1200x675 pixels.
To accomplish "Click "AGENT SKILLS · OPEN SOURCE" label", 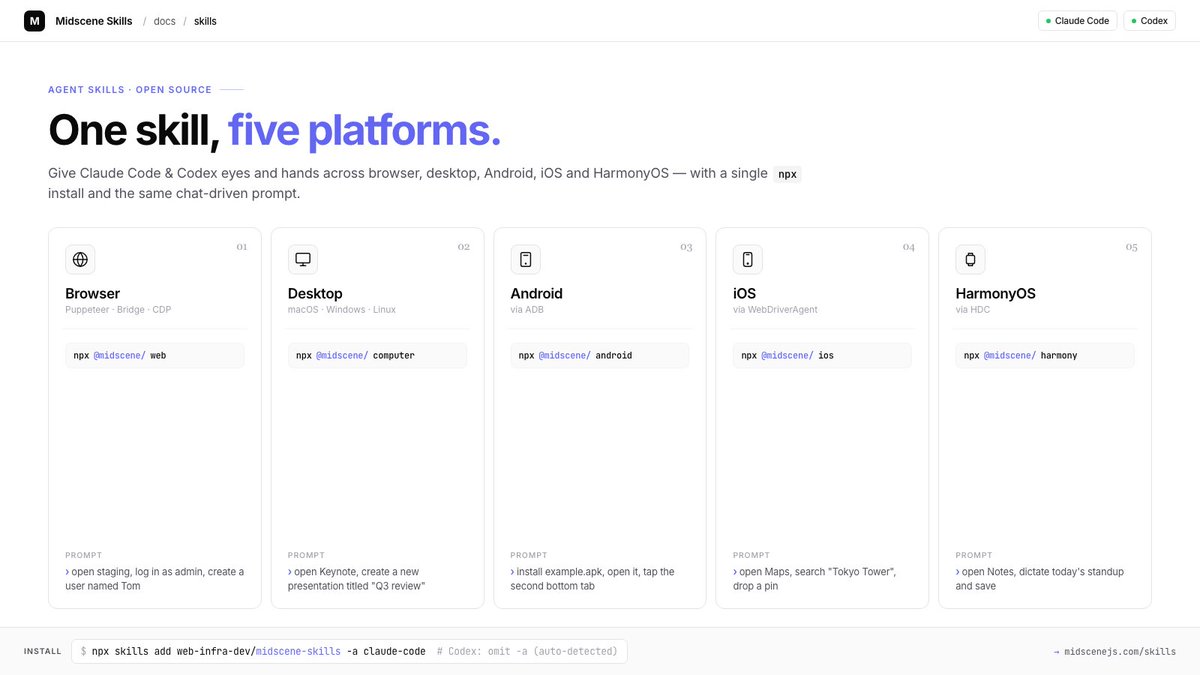I will point(130,90).
